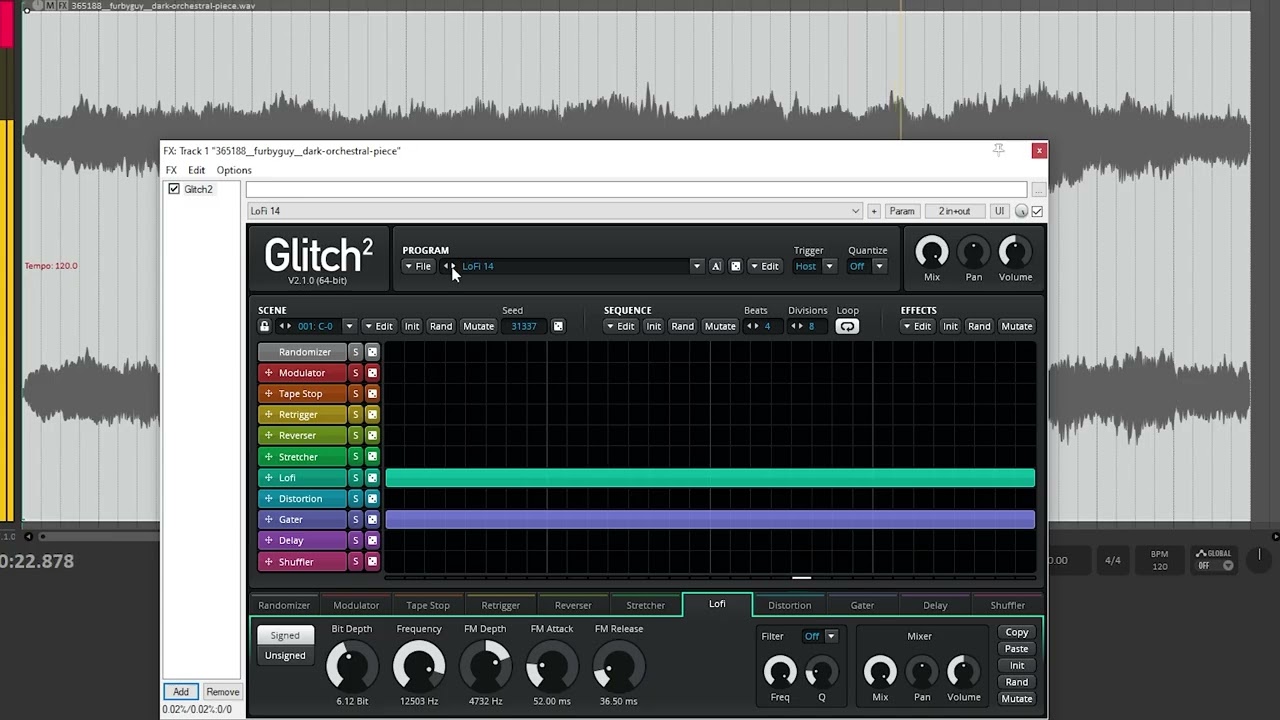Click the program randomize dice icon
The height and width of the screenshot is (720, 1280).
(736, 266)
